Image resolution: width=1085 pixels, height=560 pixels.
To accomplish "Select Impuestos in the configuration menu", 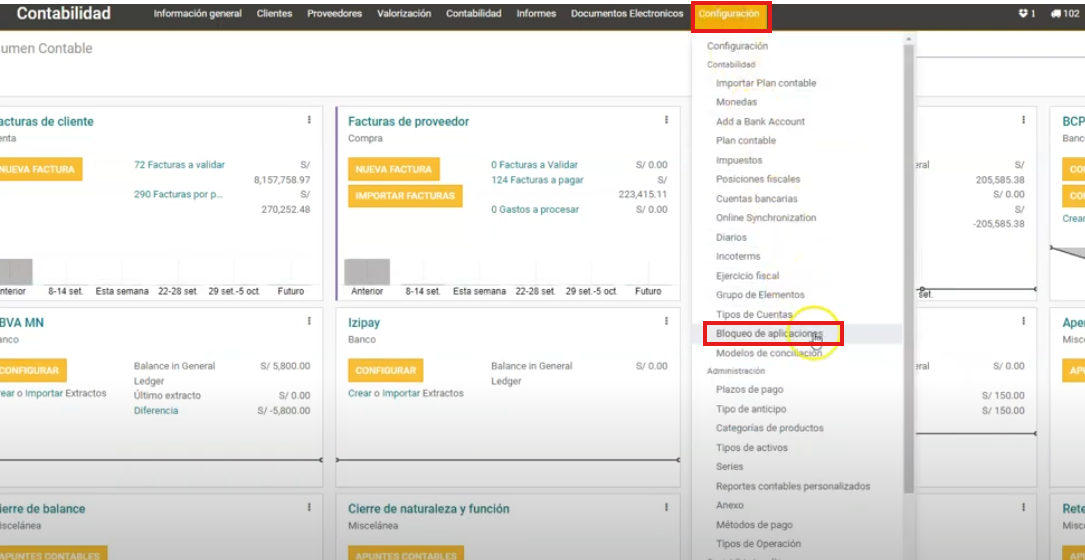I will click(x=739, y=160).
